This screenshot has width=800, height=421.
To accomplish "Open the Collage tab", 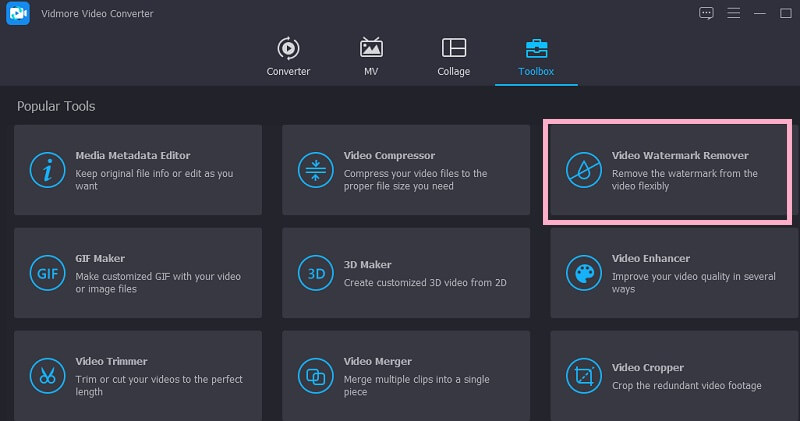I will [453, 57].
